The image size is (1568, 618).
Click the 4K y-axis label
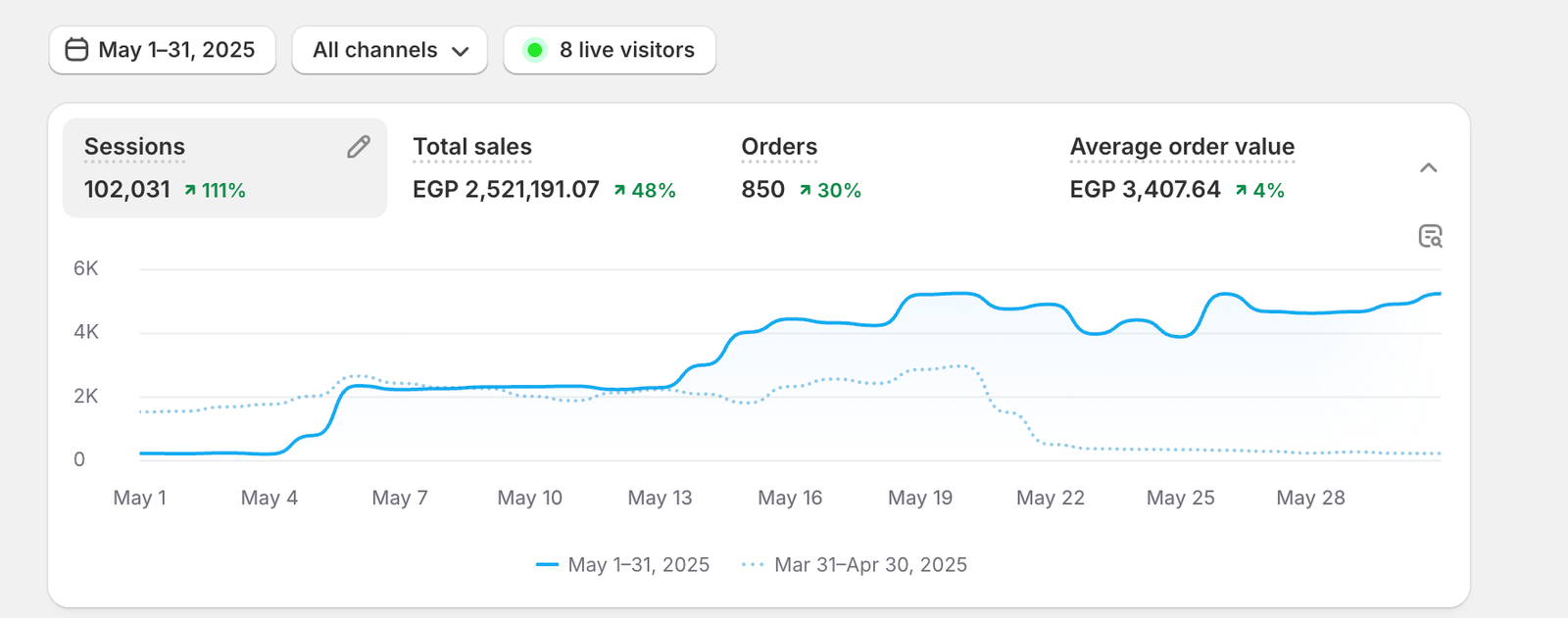click(86, 332)
